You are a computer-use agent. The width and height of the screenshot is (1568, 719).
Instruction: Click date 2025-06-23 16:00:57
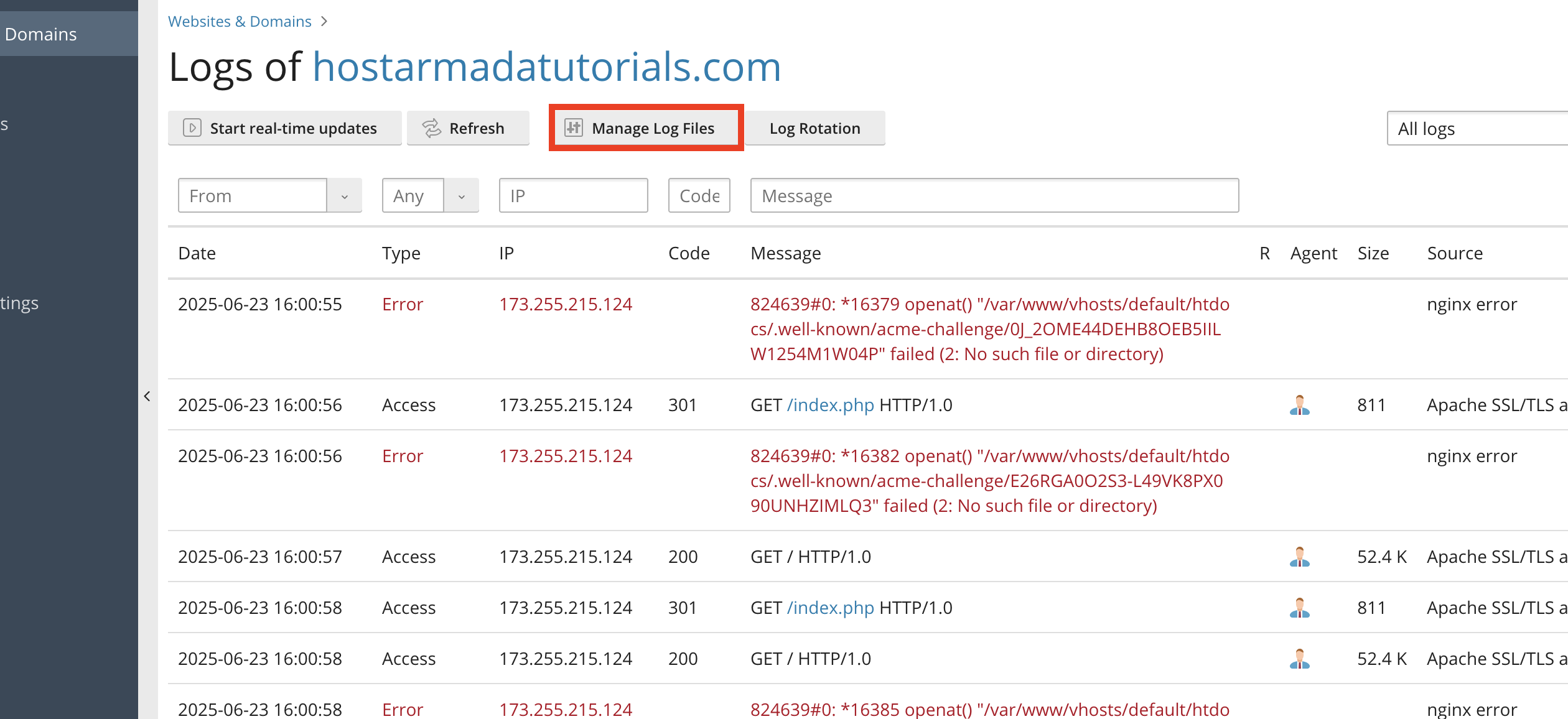260,557
